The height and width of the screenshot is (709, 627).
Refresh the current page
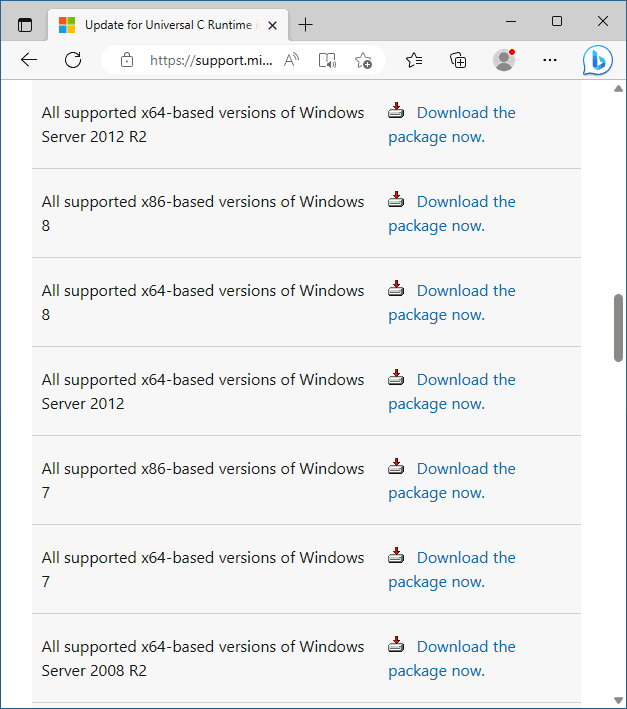73,60
